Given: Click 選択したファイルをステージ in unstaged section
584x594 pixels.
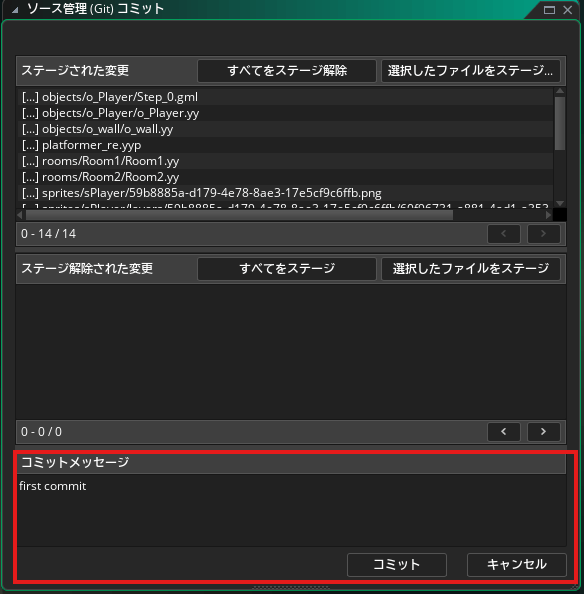Looking at the screenshot, I should click(x=471, y=269).
